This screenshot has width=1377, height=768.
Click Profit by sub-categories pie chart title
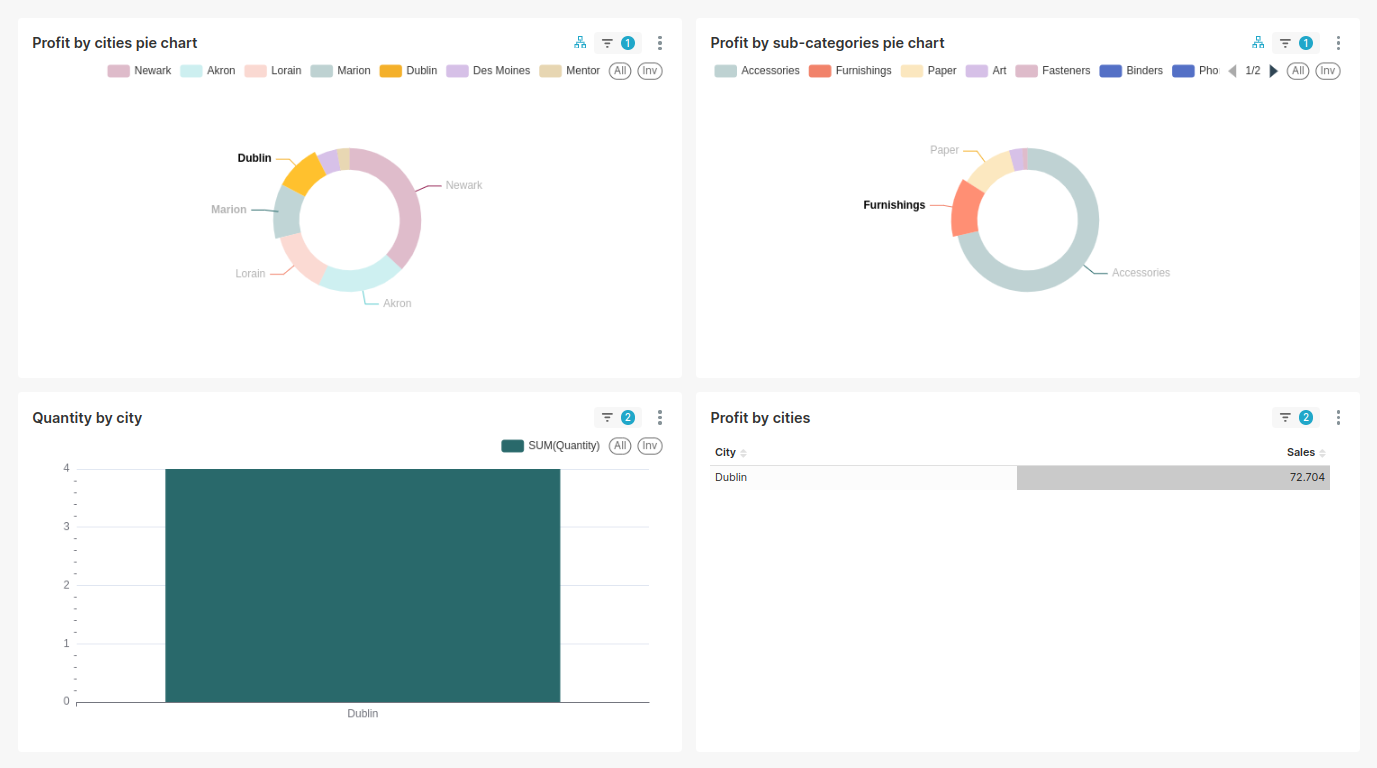[827, 43]
